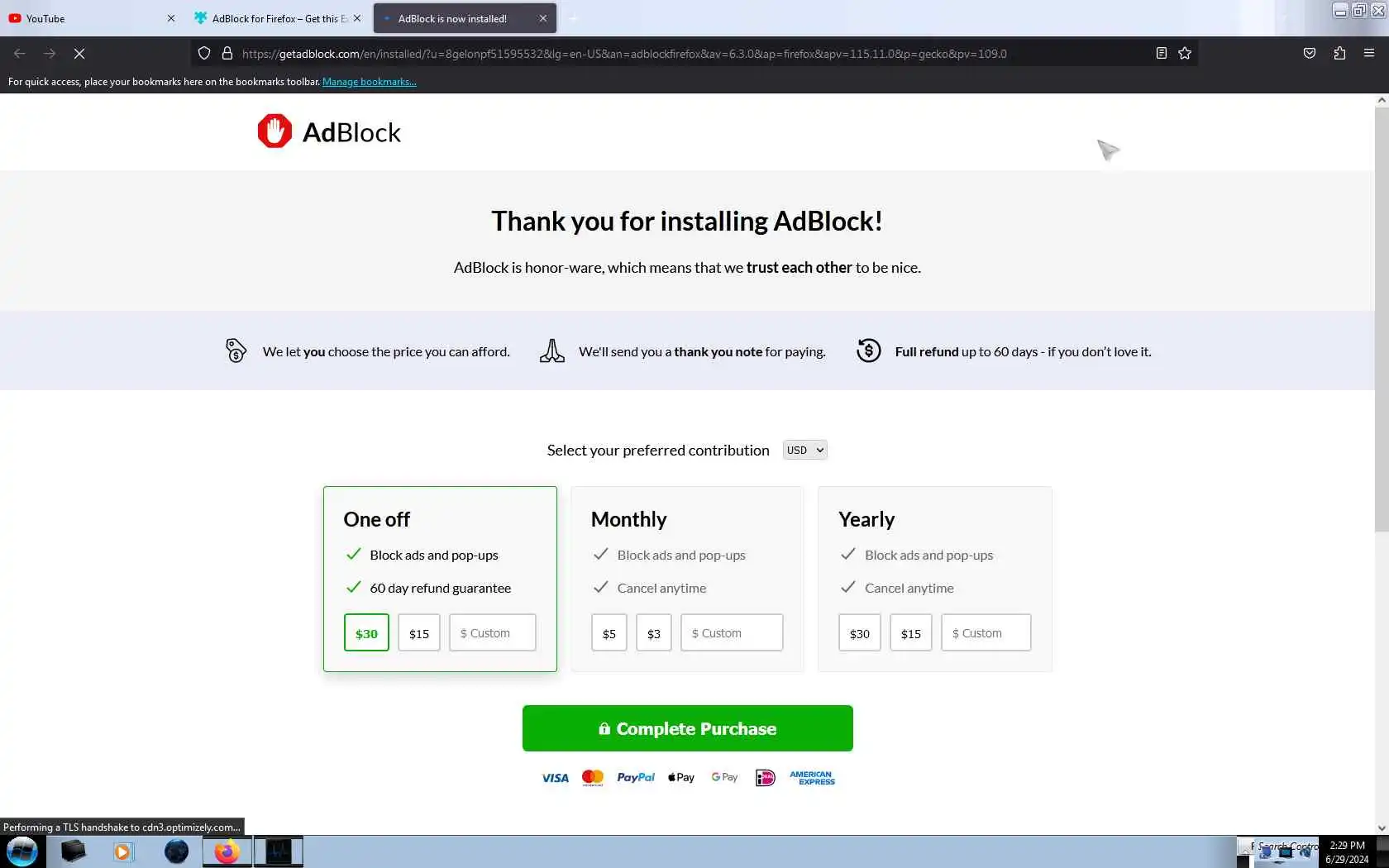Image resolution: width=1389 pixels, height=868 pixels.
Task: Close the YouTube tab
Action: click(171, 18)
